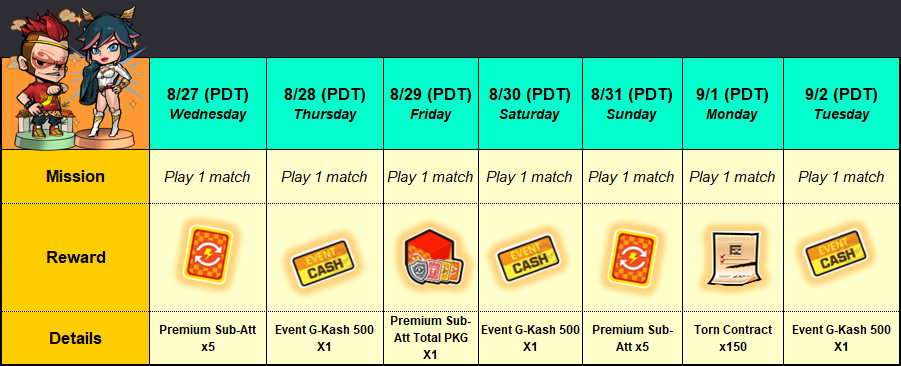Select the 8/29 (PDT) Friday header

430,104
